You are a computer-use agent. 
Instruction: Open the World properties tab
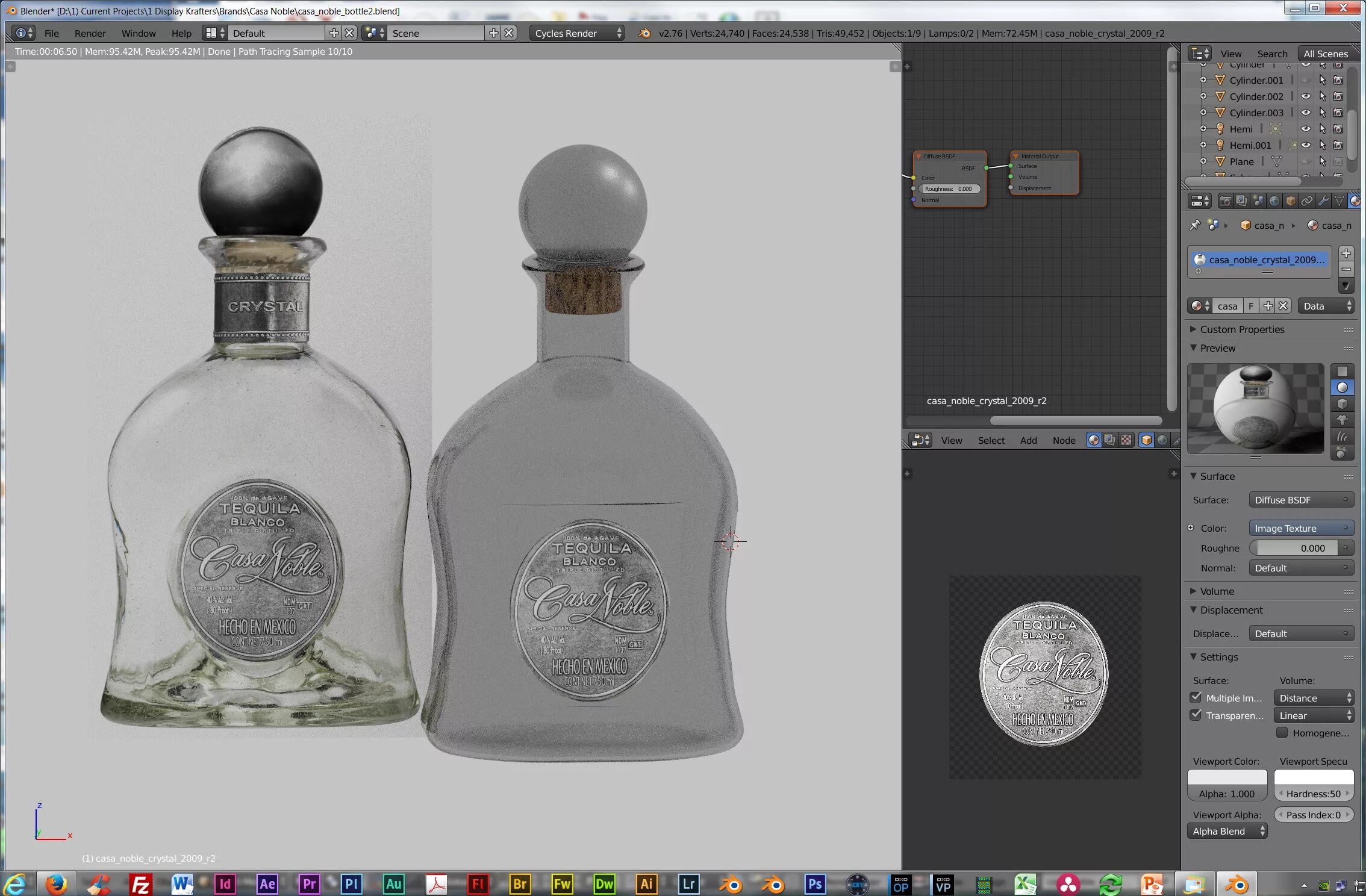[x=1274, y=201]
